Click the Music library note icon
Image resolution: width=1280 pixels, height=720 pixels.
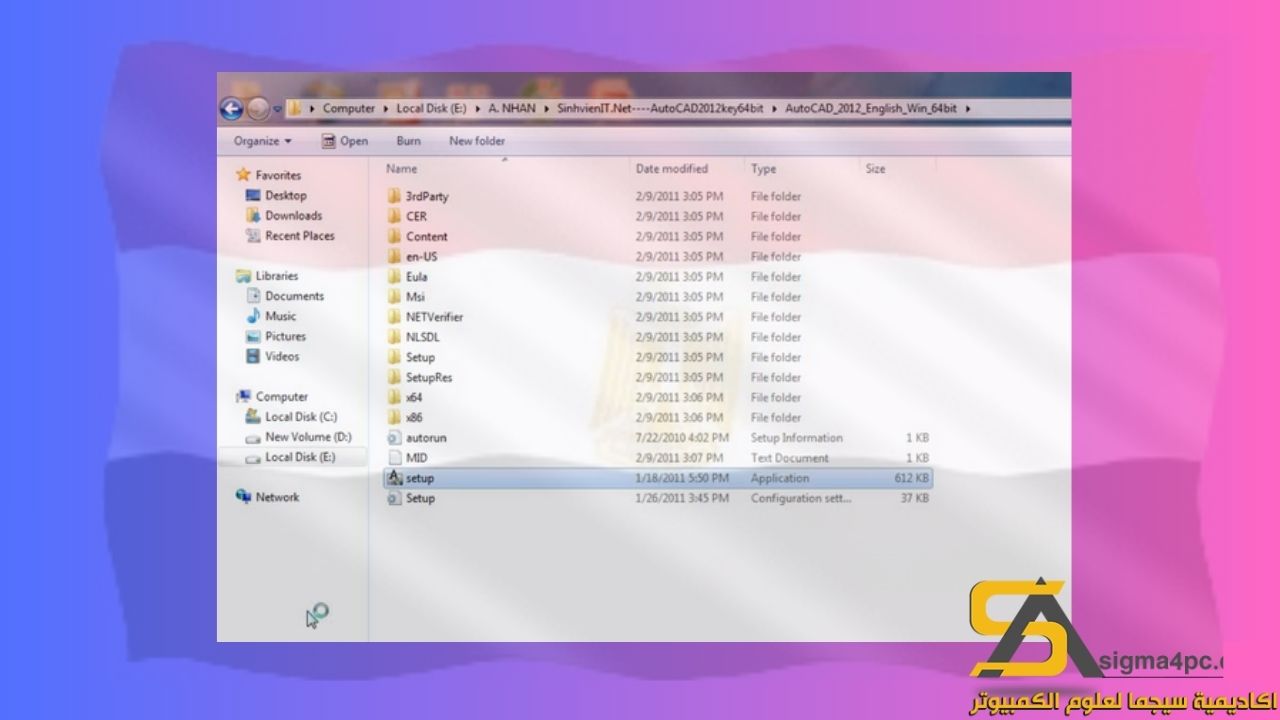[253, 316]
